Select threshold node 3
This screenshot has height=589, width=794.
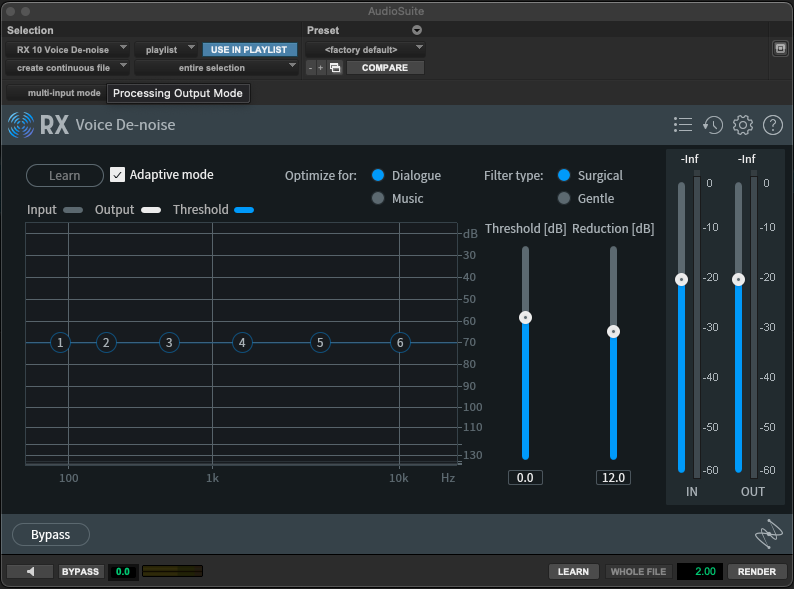tap(169, 343)
